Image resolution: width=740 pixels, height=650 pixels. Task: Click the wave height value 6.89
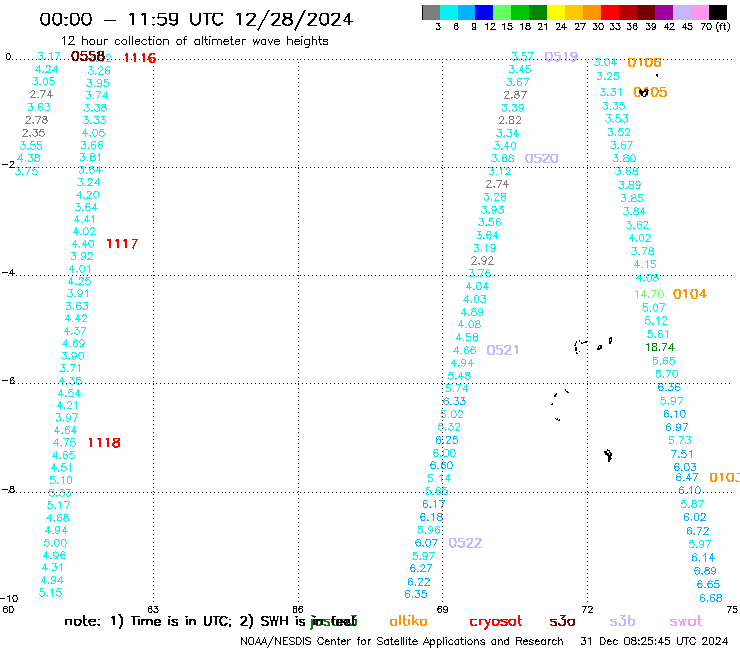click(705, 571)
